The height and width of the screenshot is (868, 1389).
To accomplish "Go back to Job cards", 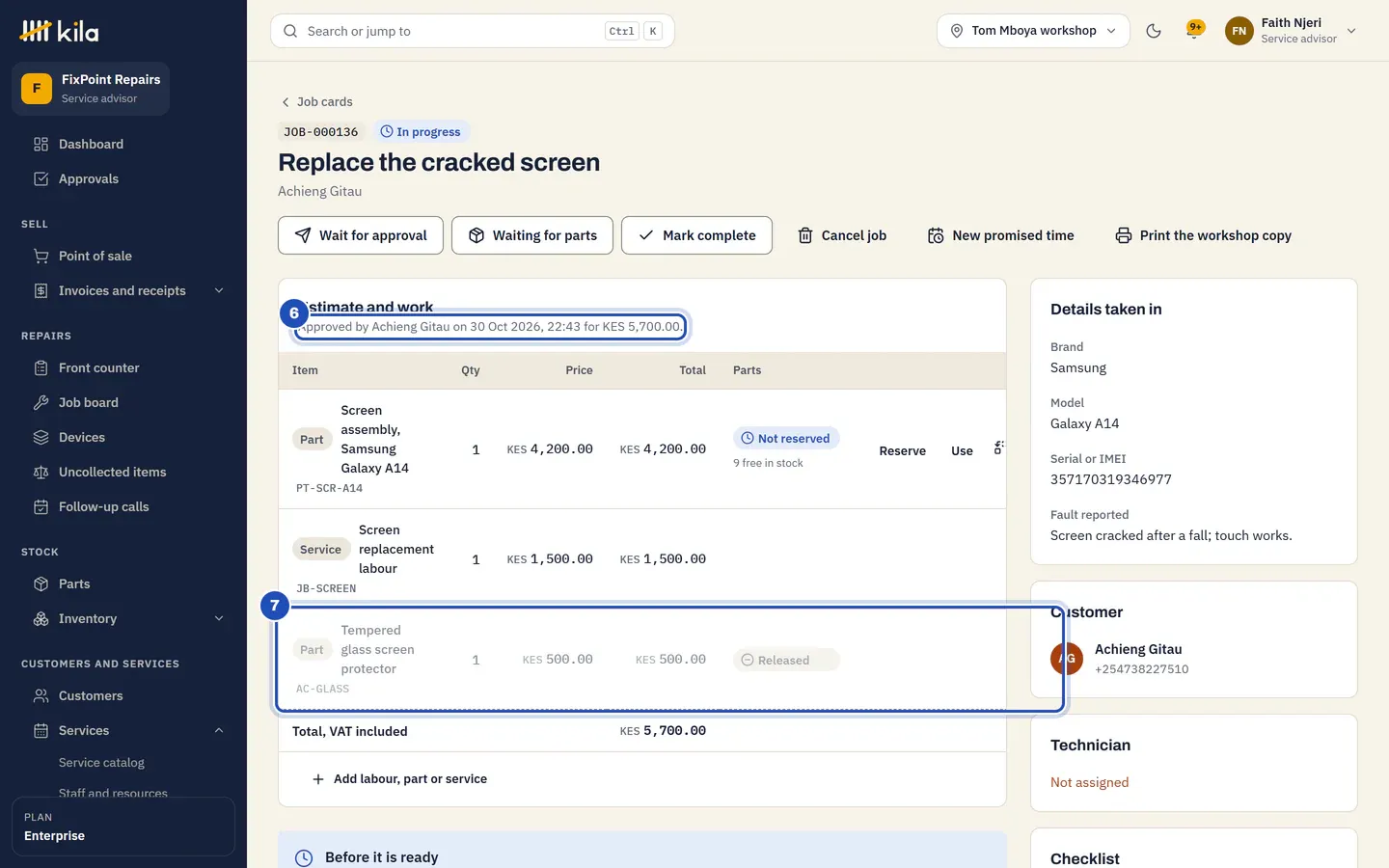I will pos(316,101).
